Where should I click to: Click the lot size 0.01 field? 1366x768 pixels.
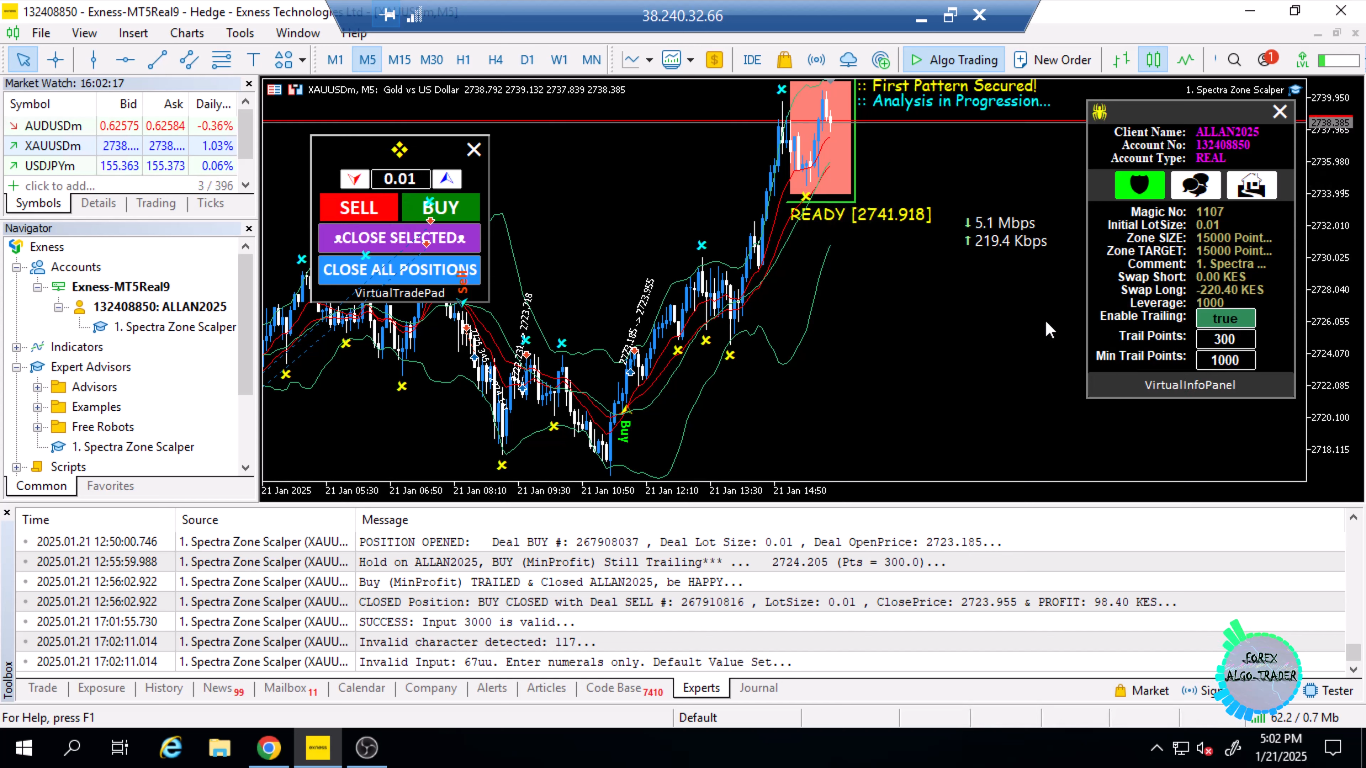pyautogui.click(x=400, y=179)
